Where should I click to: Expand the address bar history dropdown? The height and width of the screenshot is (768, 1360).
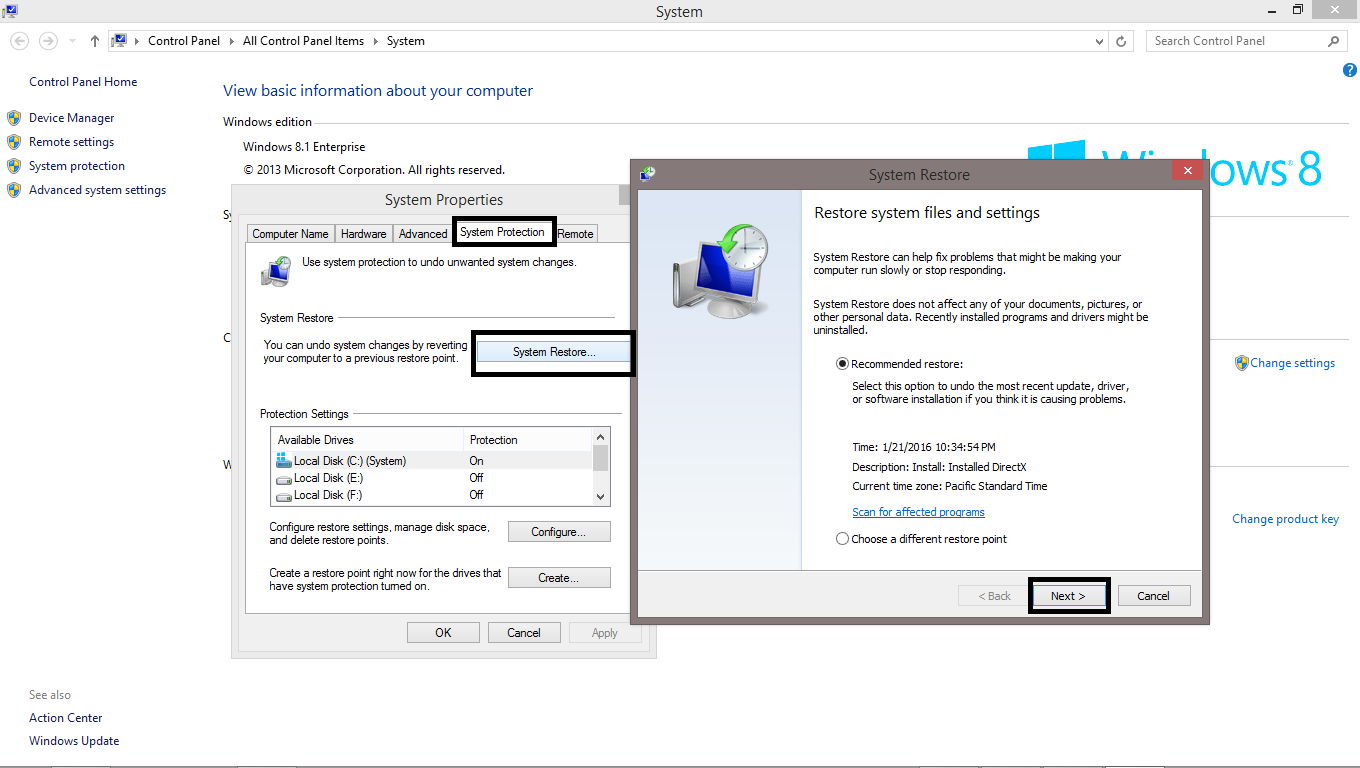1100,41
